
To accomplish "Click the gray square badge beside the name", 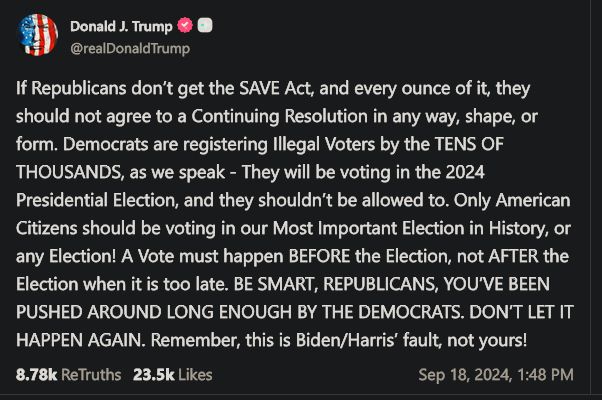I will [x=205, y=25].
